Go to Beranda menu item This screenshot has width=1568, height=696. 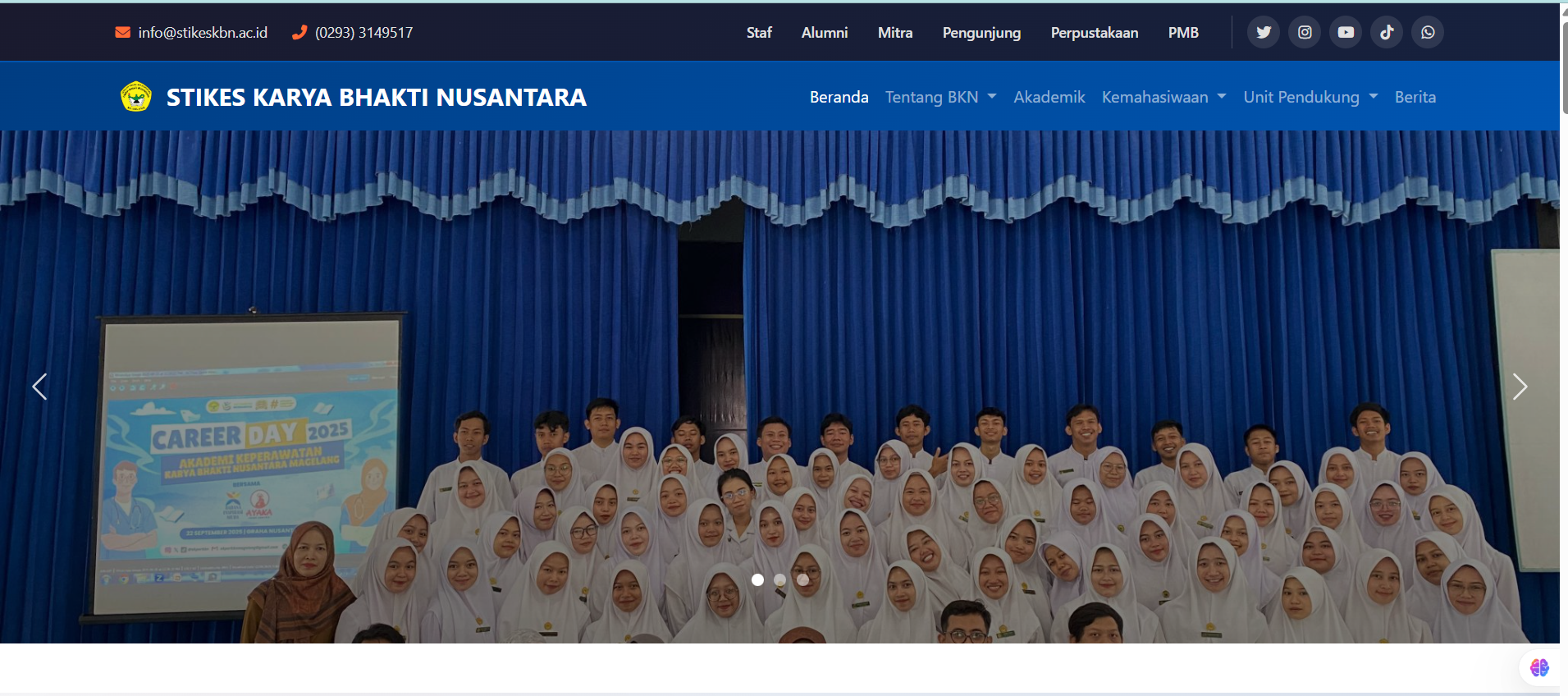pyautogui.click(x=839, y=97)
